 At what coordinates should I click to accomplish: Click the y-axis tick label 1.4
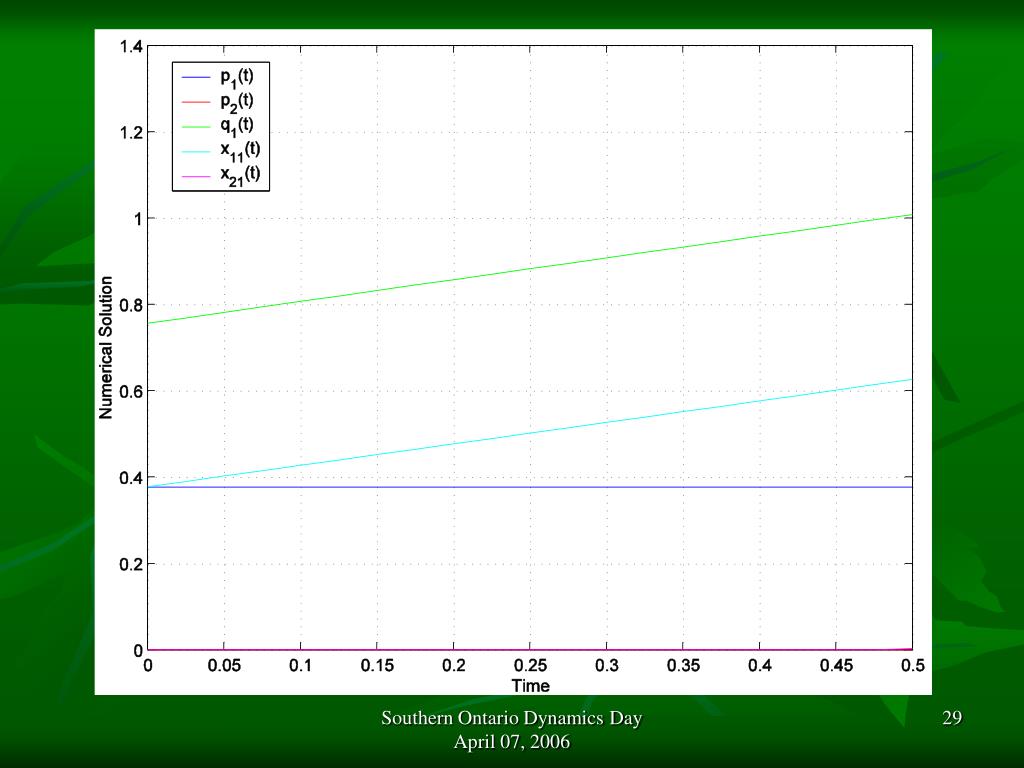131,46
